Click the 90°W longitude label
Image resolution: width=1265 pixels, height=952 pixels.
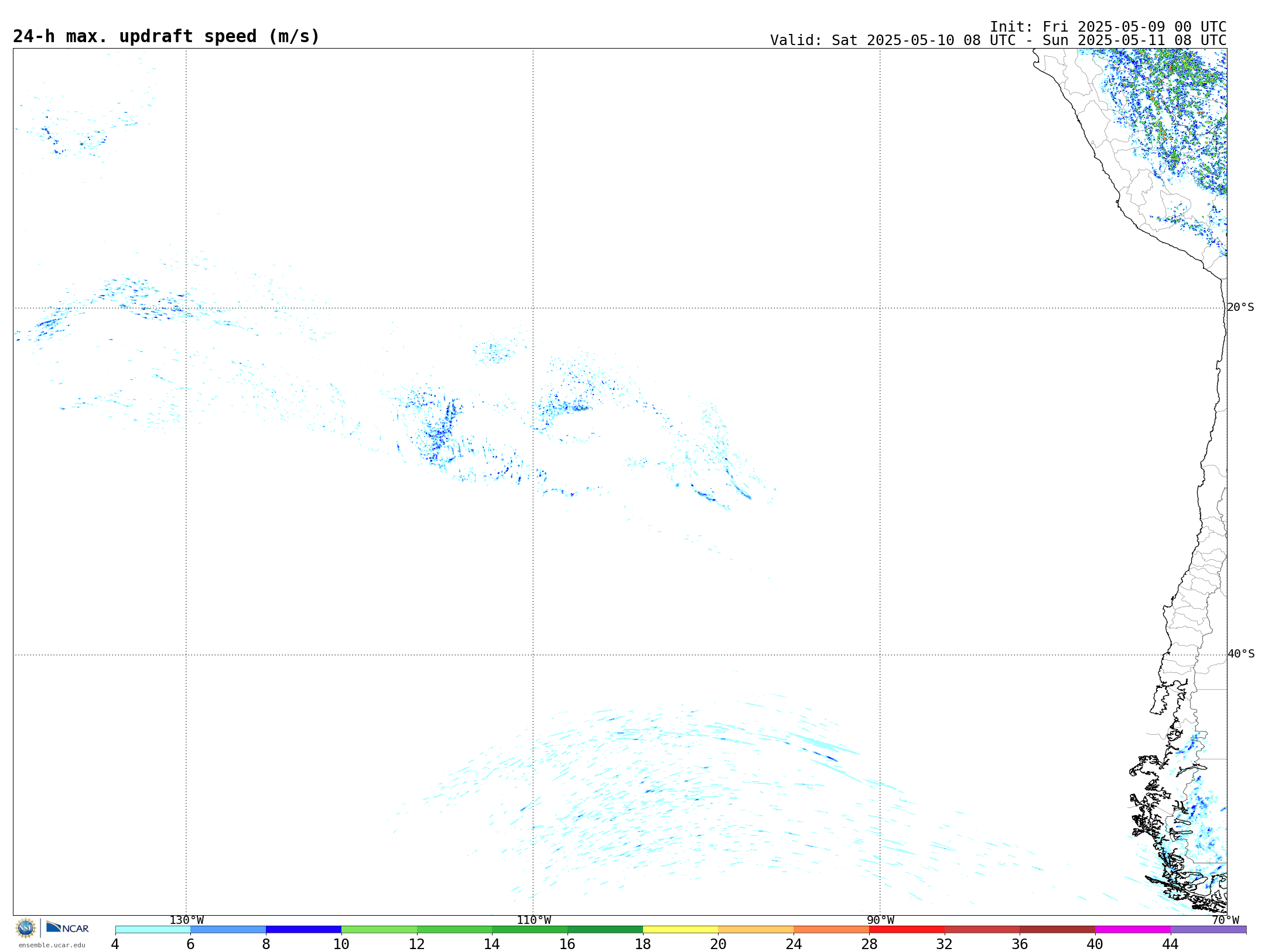tap(880, 920)
